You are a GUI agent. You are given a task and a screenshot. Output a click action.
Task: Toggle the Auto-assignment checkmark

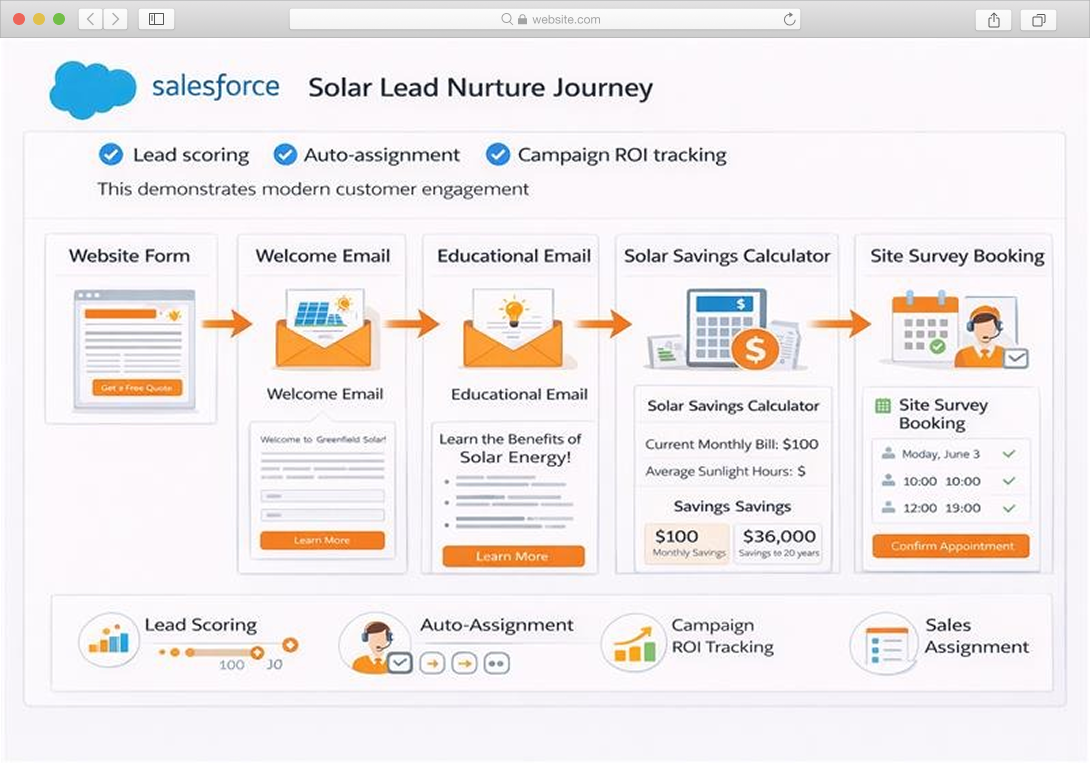285,155
